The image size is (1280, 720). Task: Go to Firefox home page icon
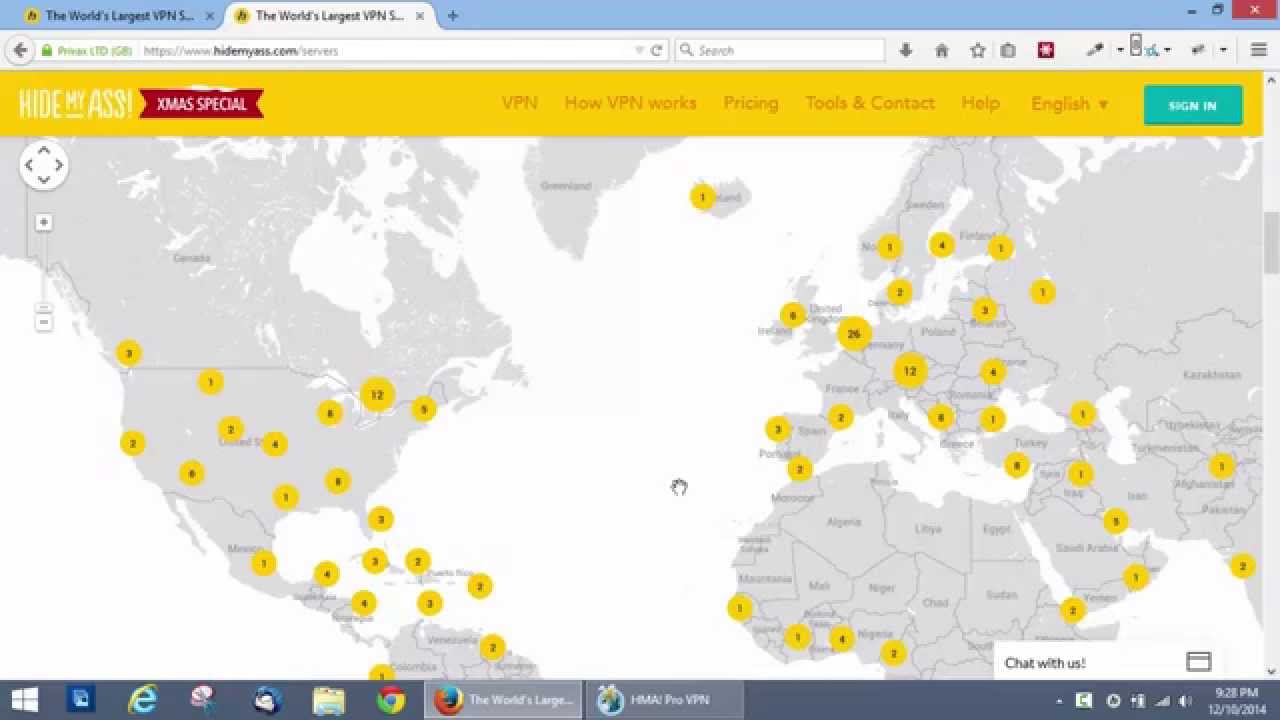click(941, 50)
